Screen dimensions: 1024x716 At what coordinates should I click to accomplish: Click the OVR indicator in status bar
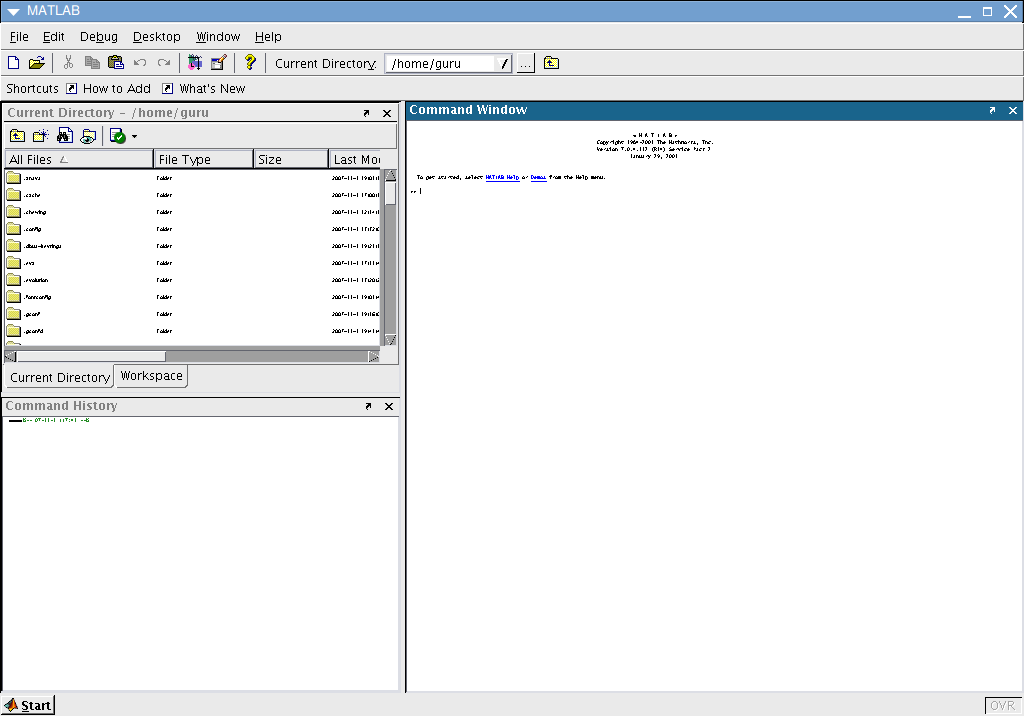tap(1002, 706)
